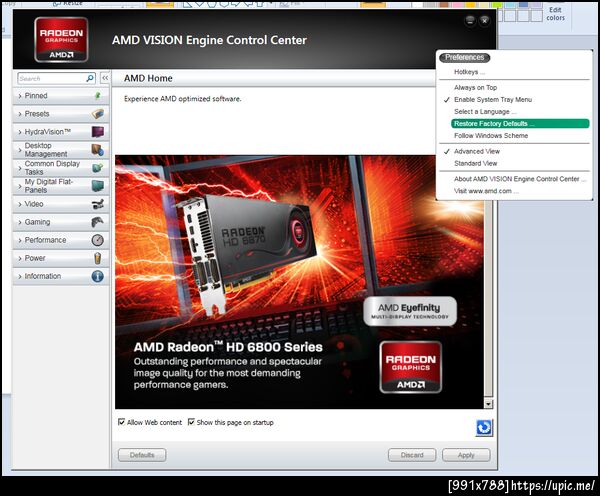Viewport: 600px width, 496px height.
Task: Click the Video camera icon
Action: [x=98, y=204]
